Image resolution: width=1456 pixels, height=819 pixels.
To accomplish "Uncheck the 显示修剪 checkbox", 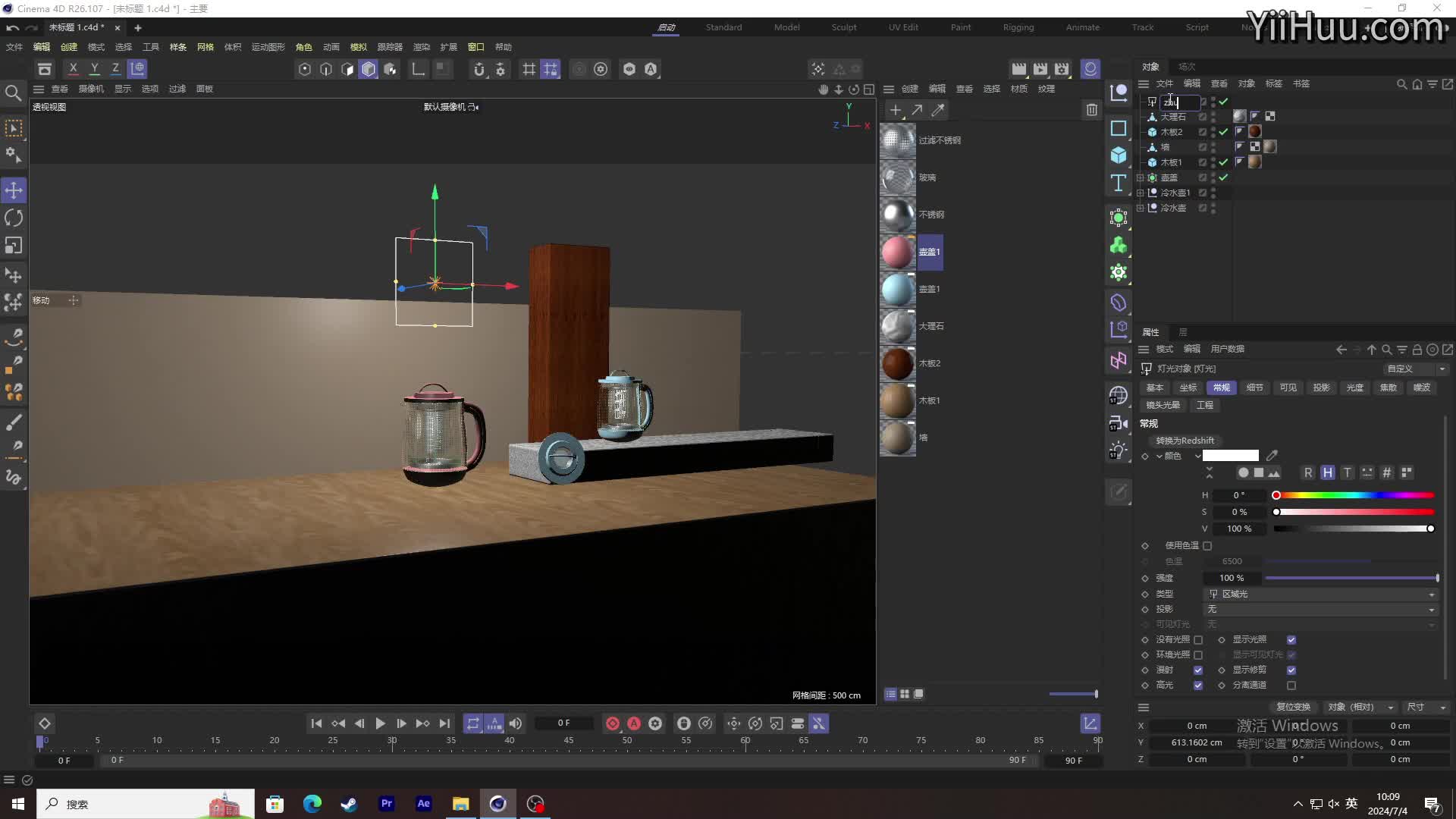I will click(1291, 670).
